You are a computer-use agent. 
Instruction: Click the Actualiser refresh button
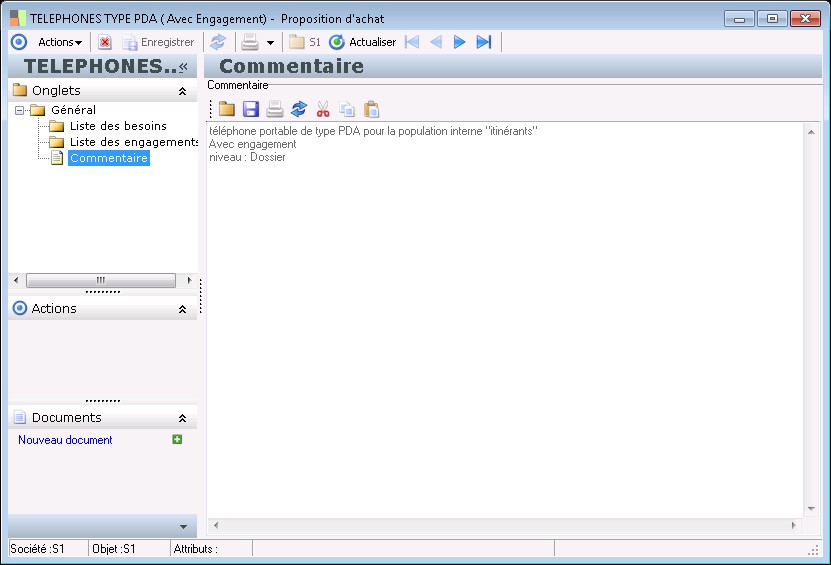[x=363, y=42]
